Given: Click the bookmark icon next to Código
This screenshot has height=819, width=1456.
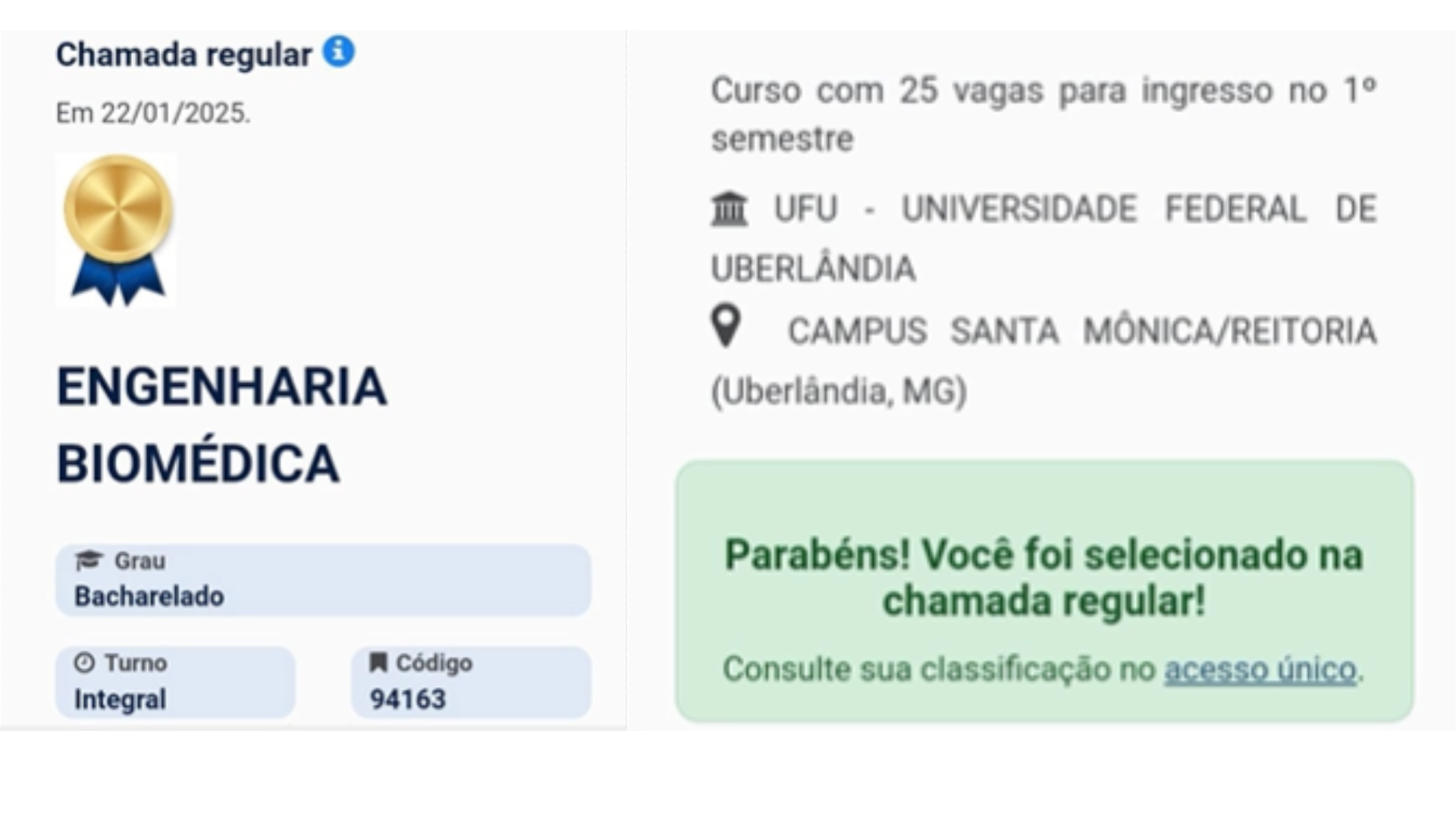Looking at the screenshot, I should coord(378,662).
